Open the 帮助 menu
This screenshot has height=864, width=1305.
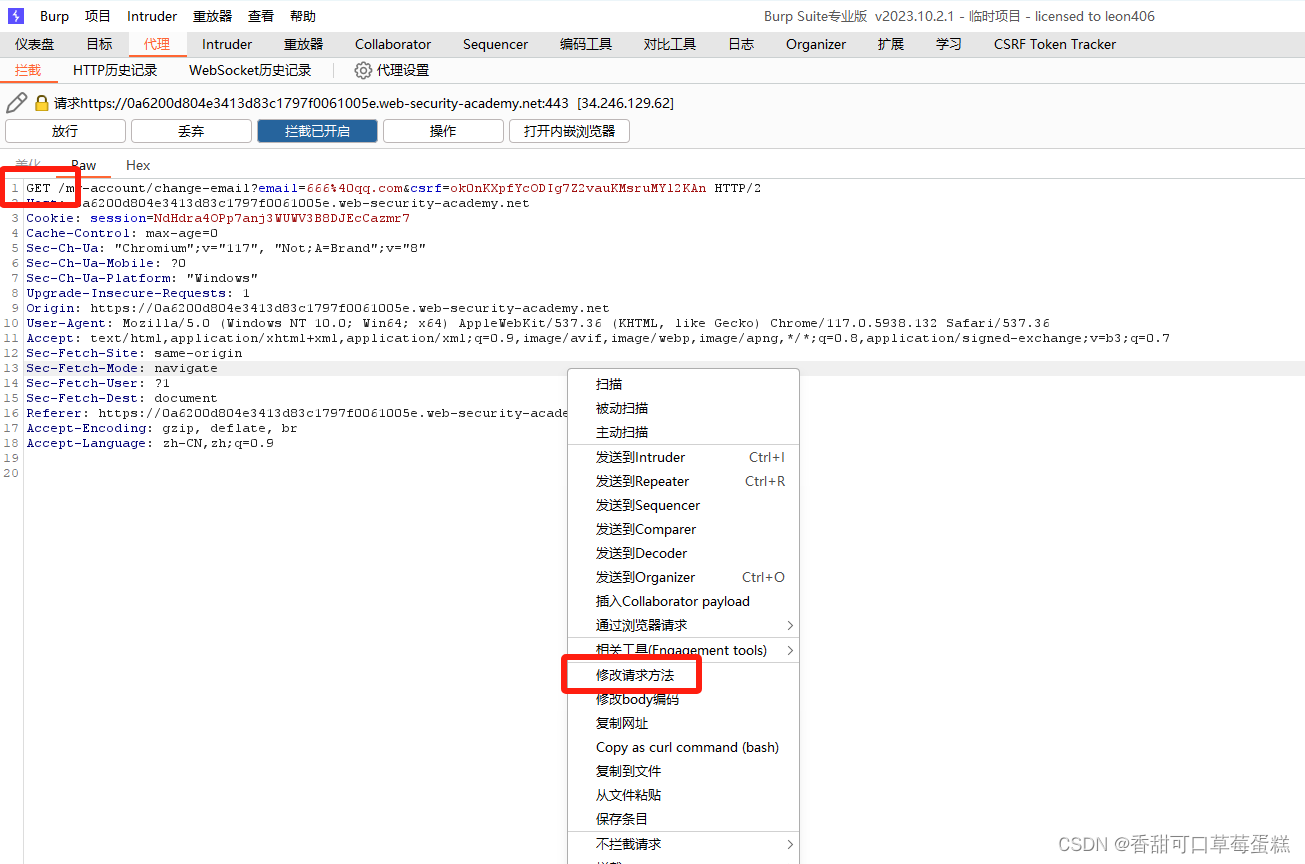[303, 16]
